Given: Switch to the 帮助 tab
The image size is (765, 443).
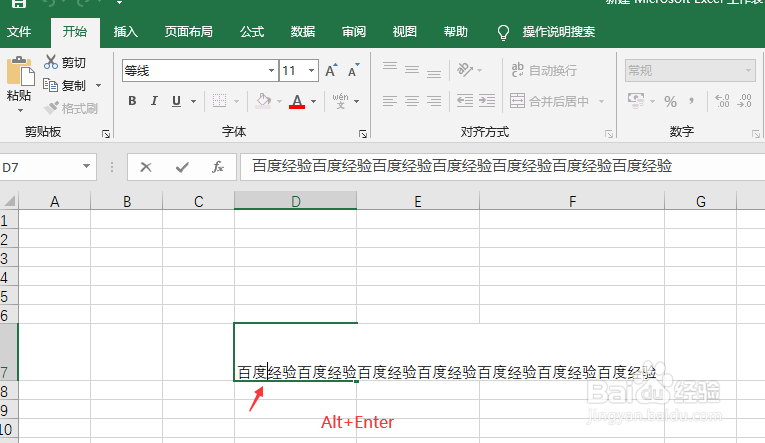Looking at the screenshot, I should click(x=455, y=32).
